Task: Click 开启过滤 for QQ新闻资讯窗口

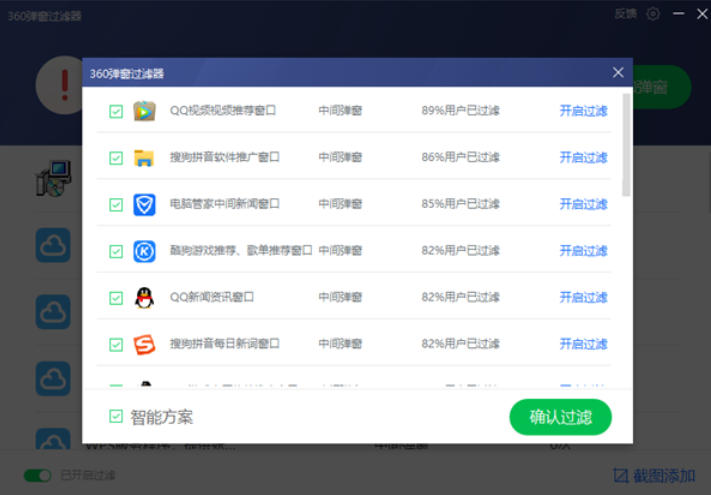Action: coord(583,298)
